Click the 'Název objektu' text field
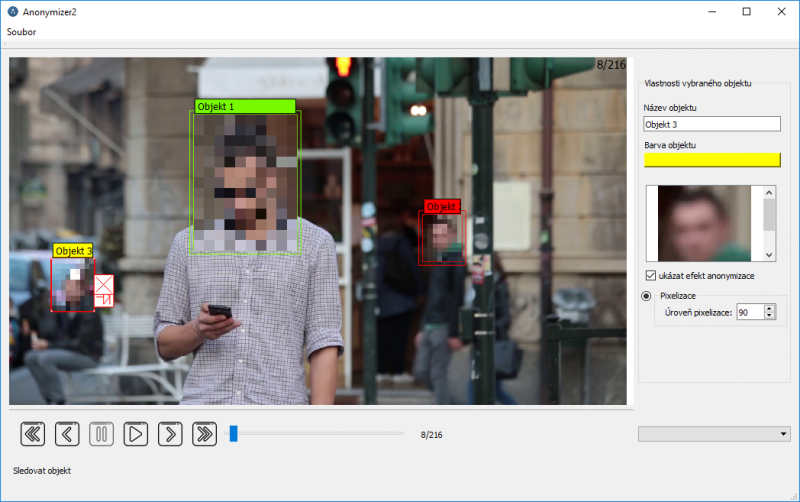 click(x=712, y=124)
